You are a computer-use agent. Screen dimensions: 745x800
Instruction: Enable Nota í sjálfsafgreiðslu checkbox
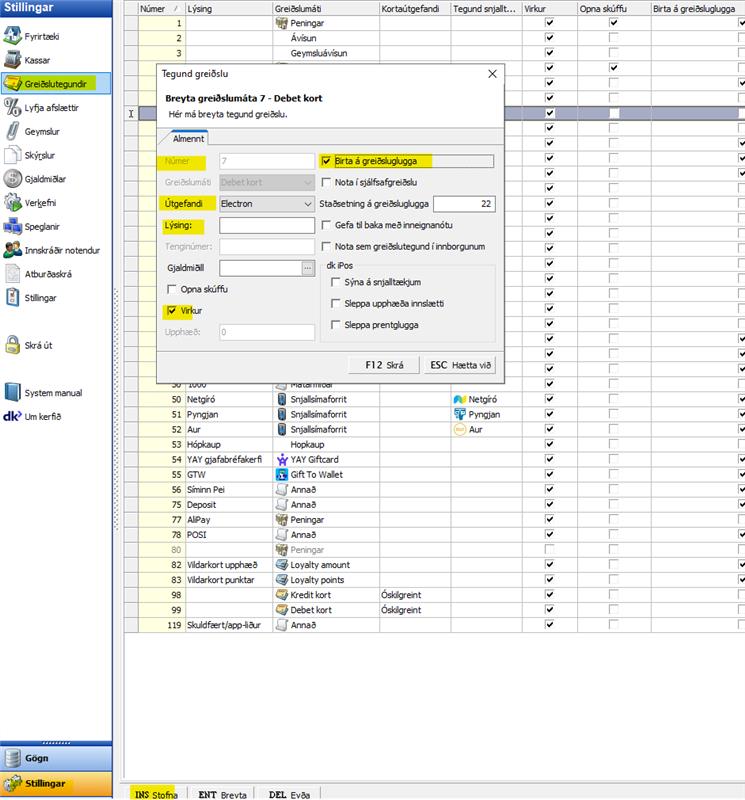[327, 182]
